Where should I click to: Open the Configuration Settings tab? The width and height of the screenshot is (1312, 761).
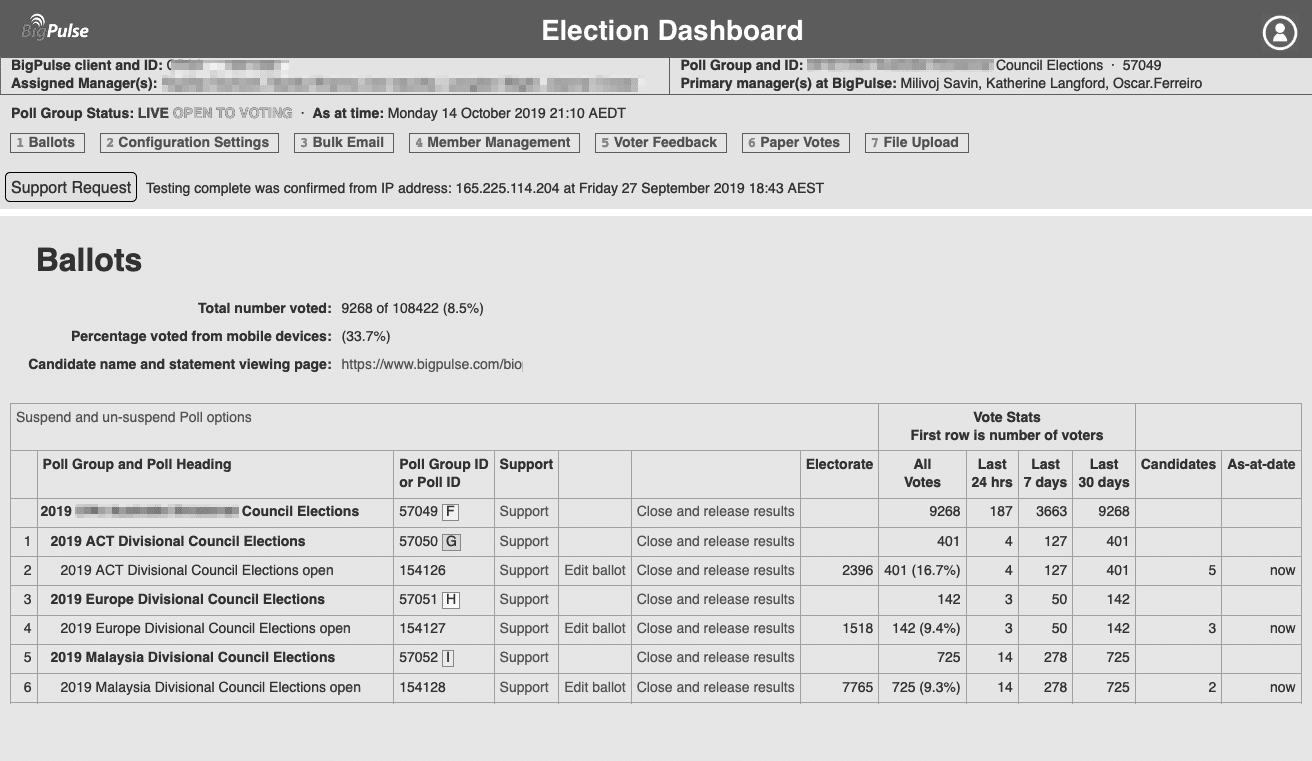click(x=189, y=143)
